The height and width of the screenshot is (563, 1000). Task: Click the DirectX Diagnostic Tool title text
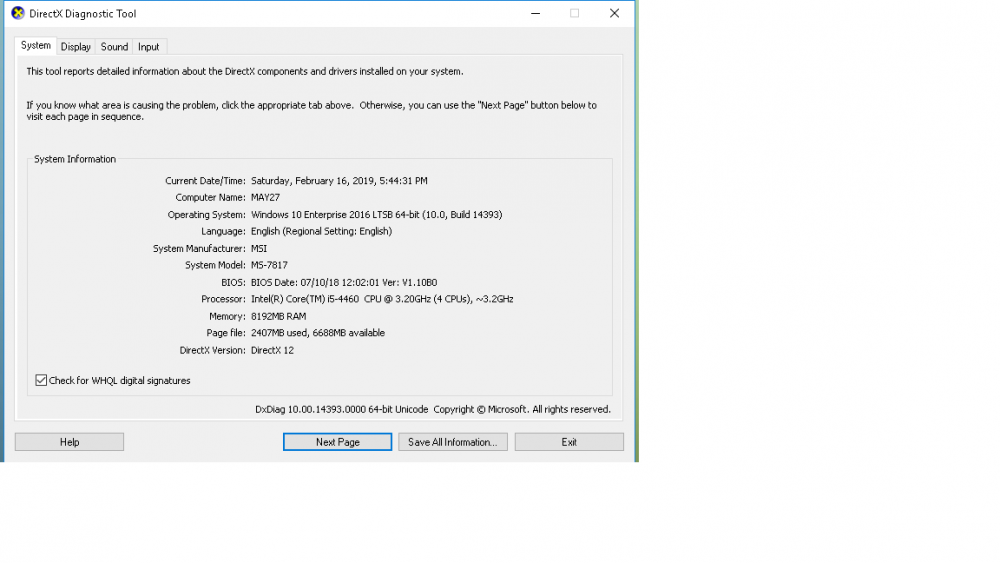(83, 14)
